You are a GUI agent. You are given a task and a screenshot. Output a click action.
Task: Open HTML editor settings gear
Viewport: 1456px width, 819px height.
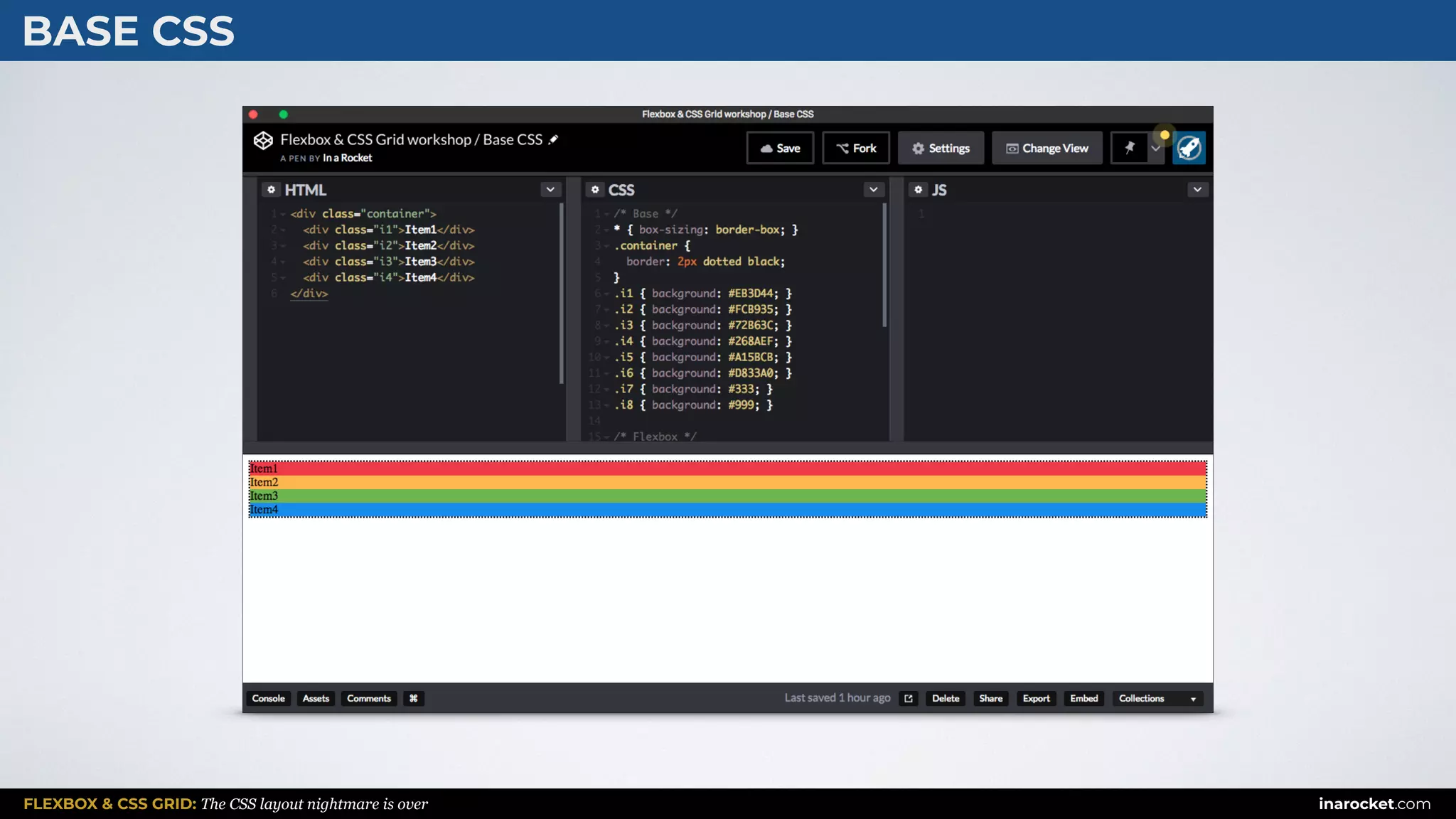(271, 190)
